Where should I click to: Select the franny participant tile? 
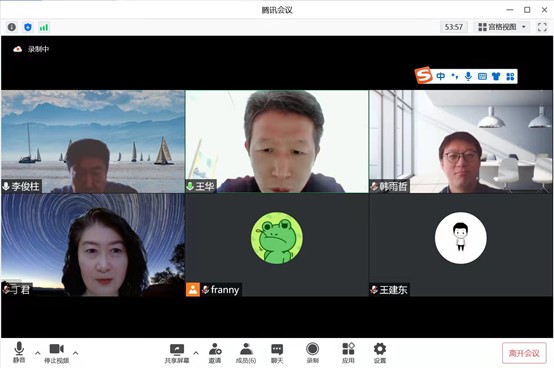pyautogui.click(x=277, y=245)
